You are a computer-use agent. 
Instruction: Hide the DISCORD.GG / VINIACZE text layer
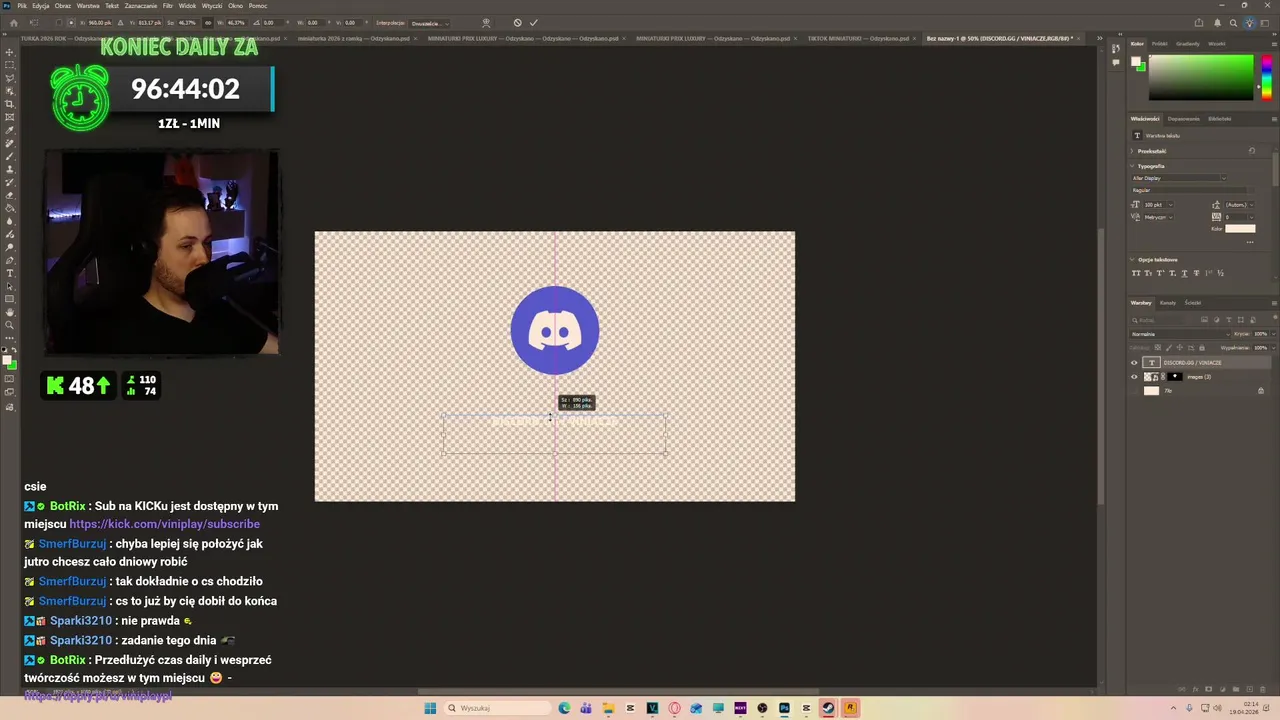[x=1134, y=363]
